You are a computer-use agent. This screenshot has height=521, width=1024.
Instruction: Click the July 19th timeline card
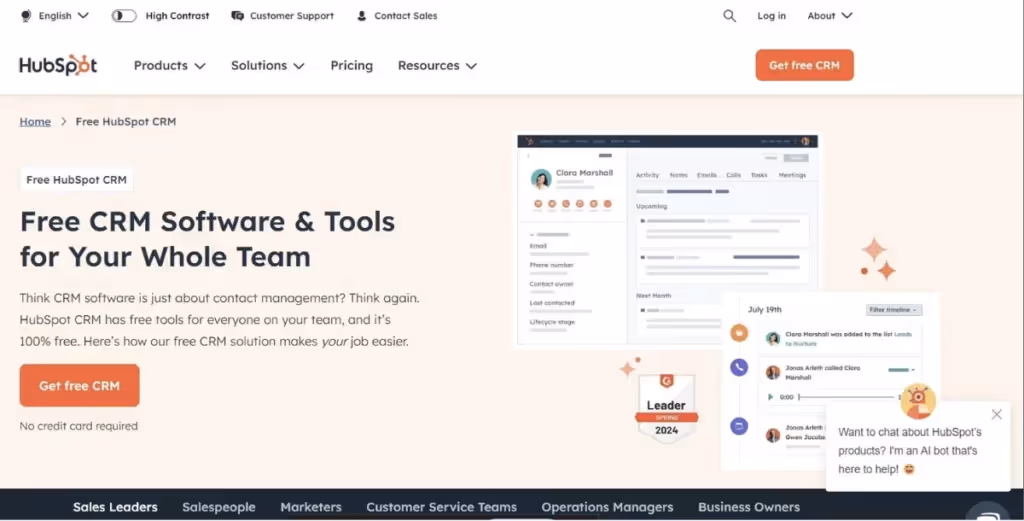click(830, 381)
